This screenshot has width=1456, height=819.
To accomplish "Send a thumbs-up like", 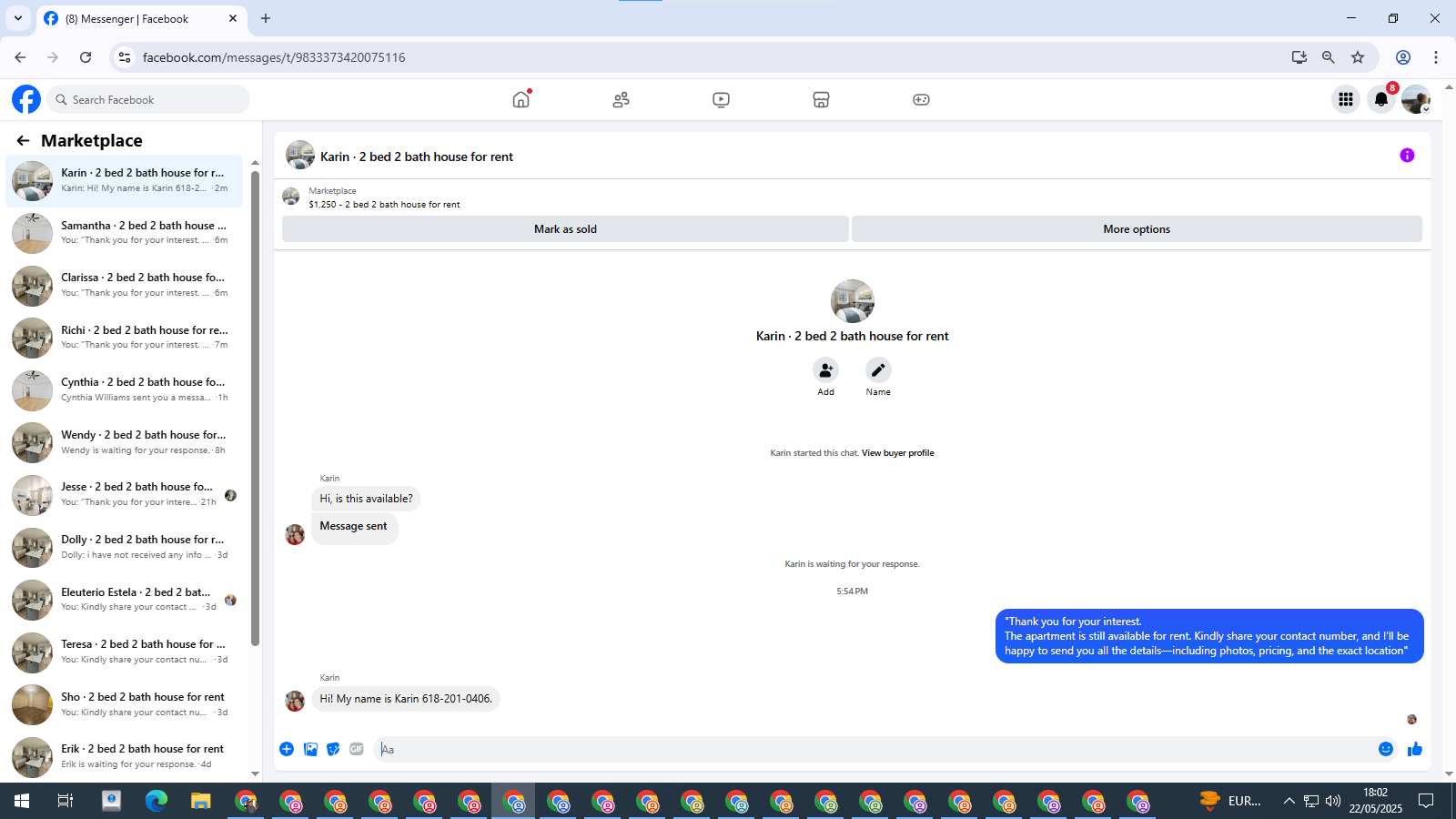I will 1415,749.
